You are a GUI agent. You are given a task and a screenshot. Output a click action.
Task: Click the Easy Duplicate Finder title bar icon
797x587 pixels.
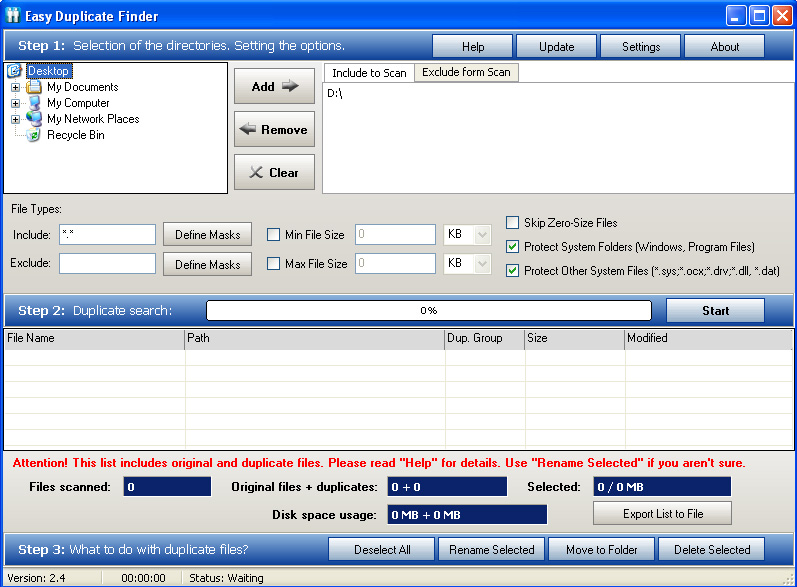pos(13,16)
